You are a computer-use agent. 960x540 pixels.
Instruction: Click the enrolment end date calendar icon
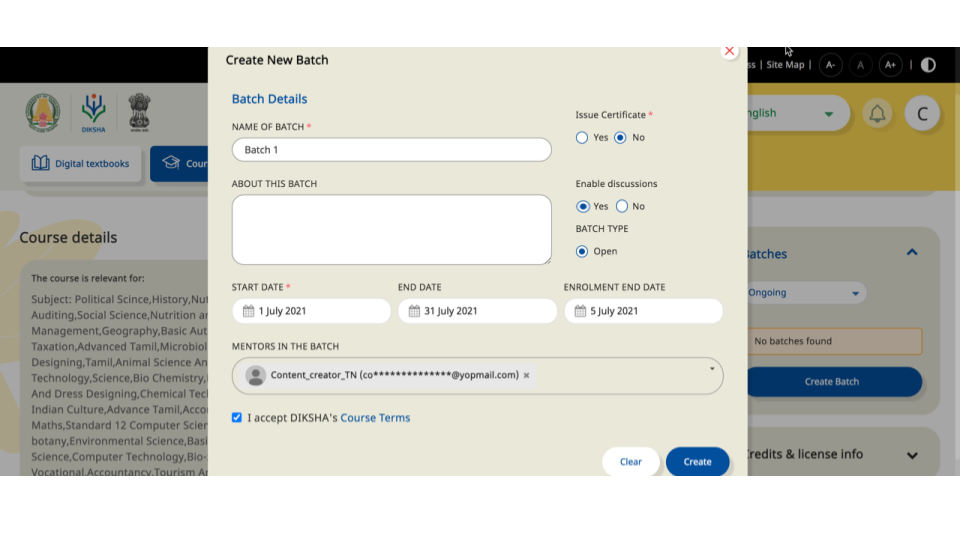581,311
